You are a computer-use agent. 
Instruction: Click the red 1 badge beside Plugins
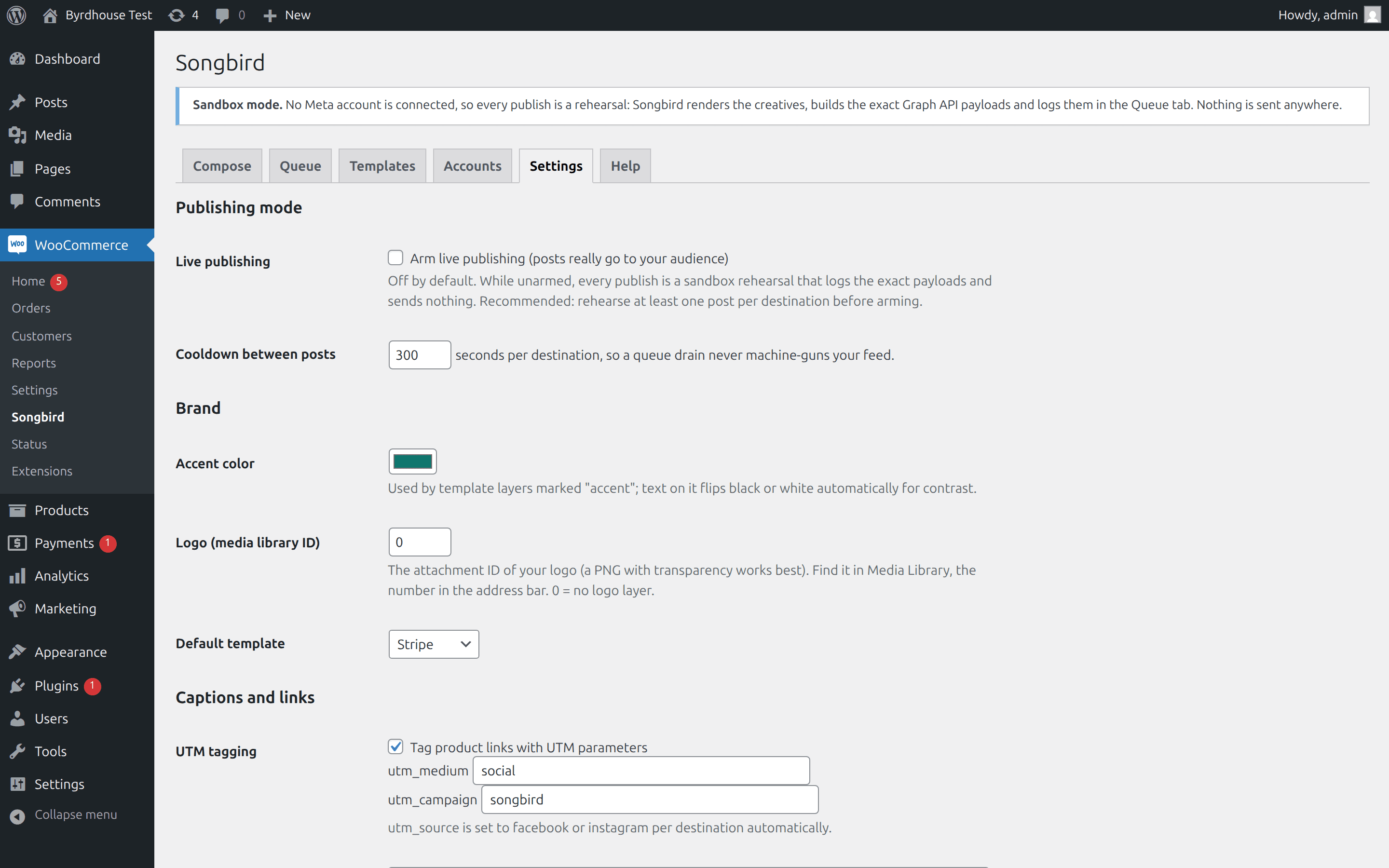point(93,686)
